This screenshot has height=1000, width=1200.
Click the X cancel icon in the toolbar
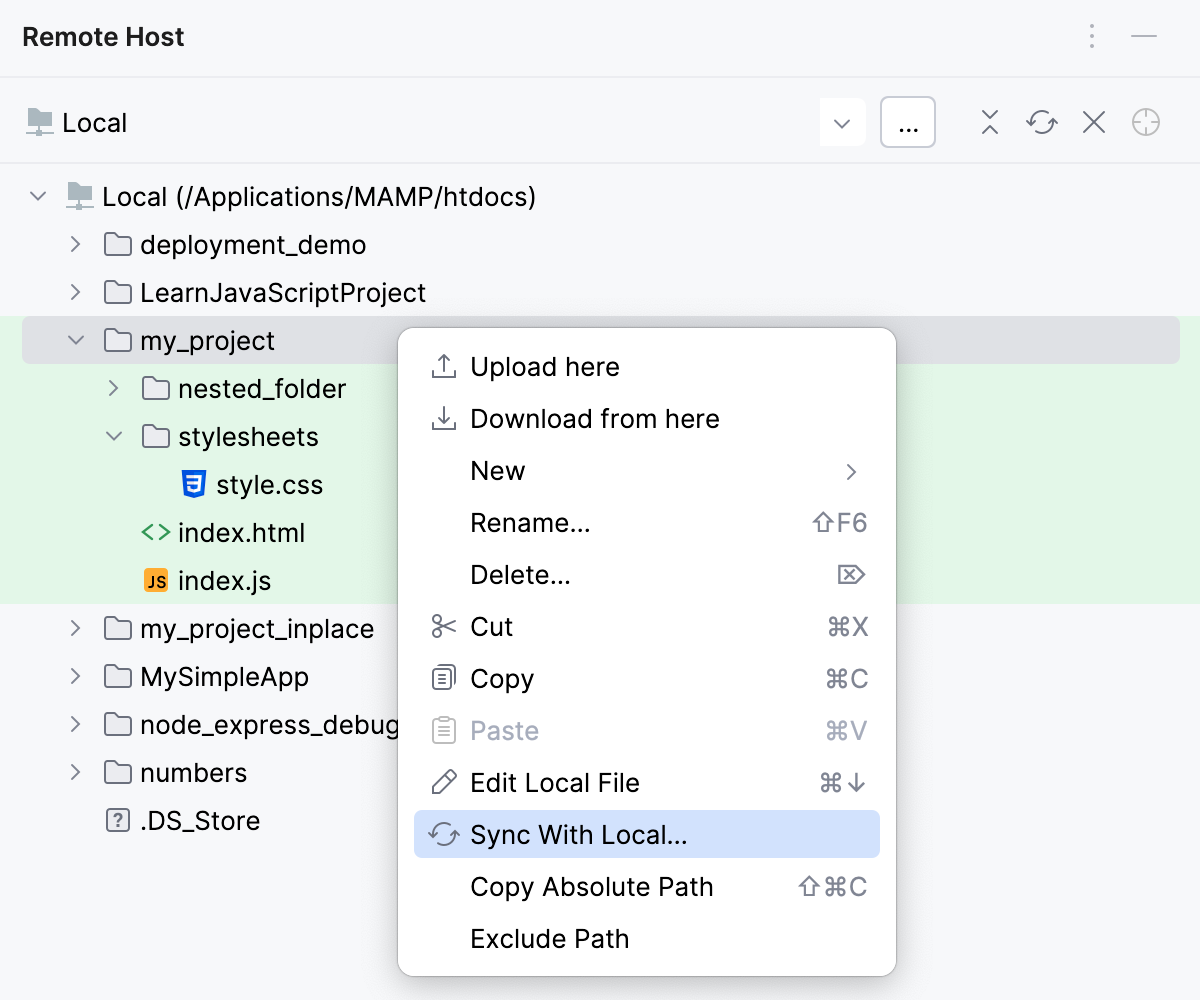pyautogui.click(x=1093, y=122)
